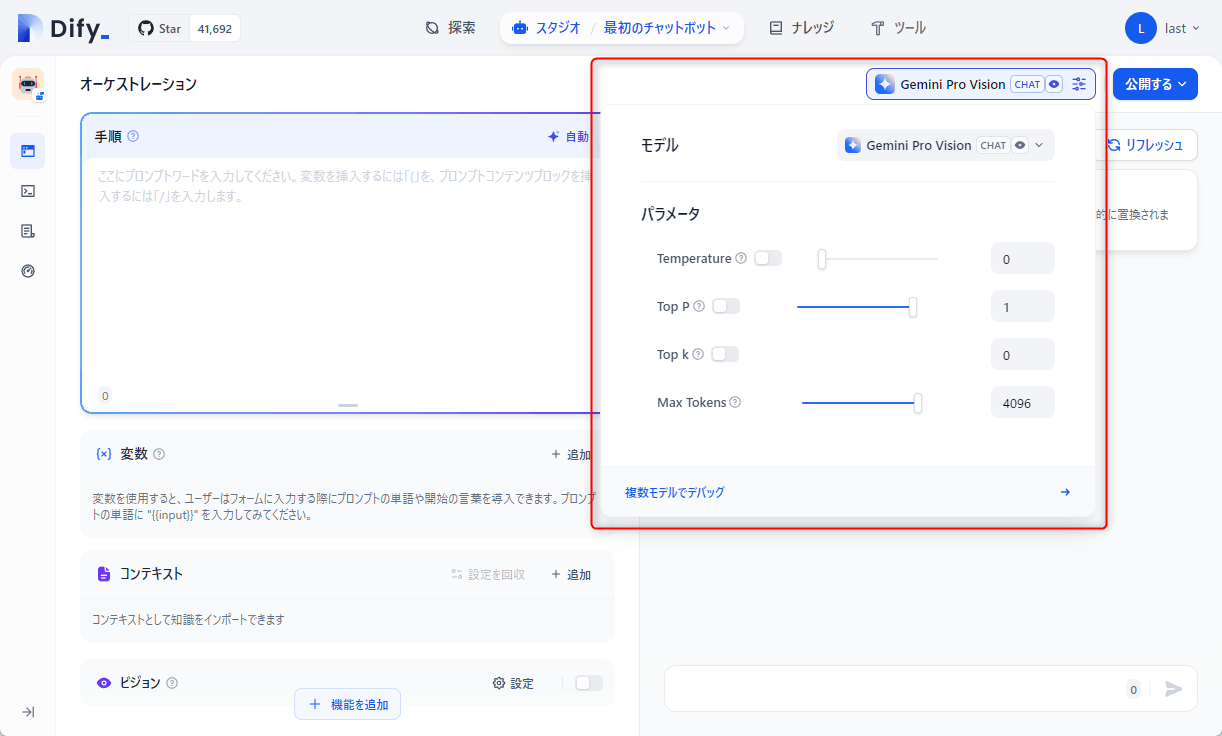Click the リフレッシュ button
Screen dimensions: 1222x736
[x=1148, y=145]
